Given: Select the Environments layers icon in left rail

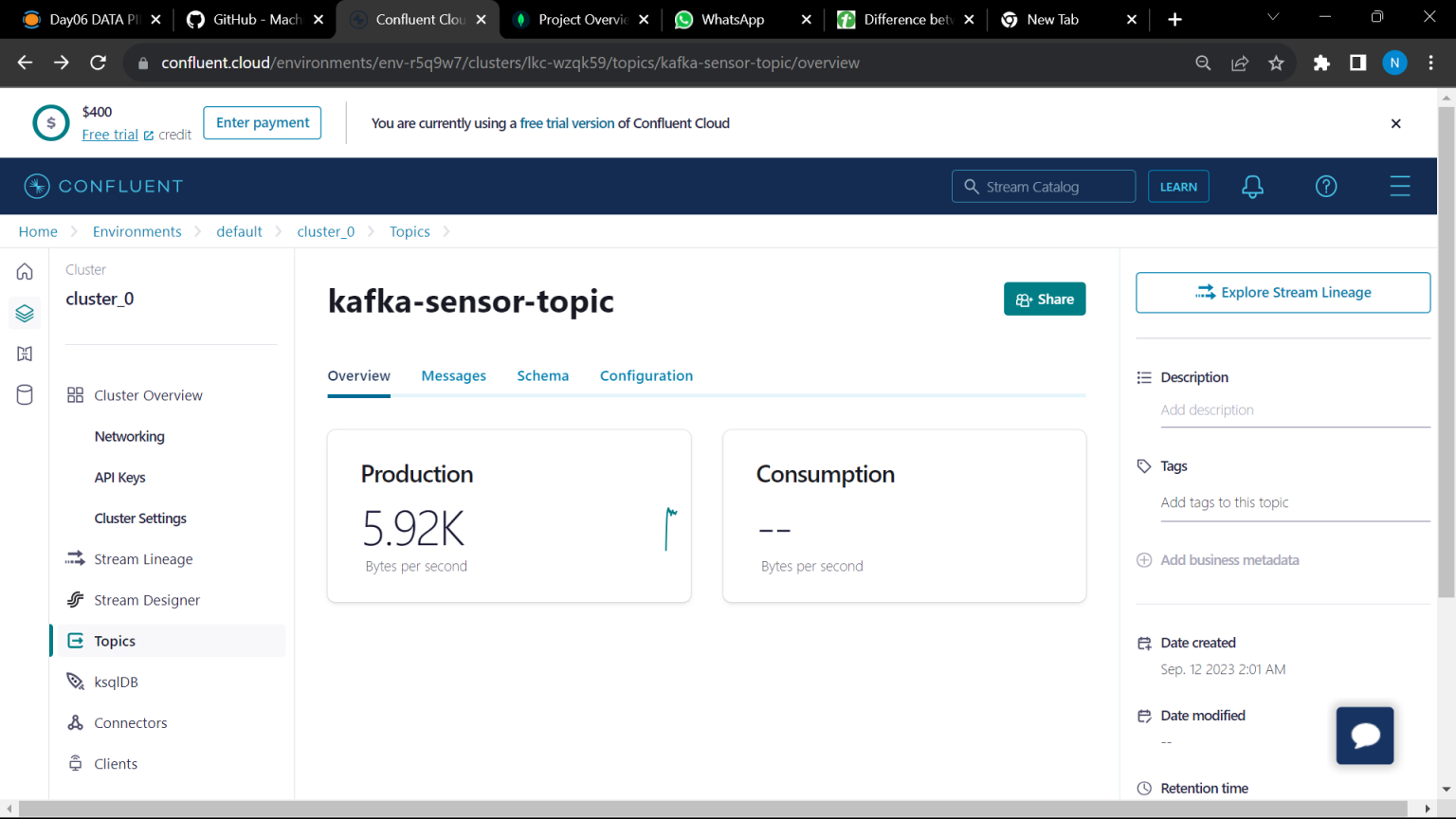Looking at the screenshot, I should point(24,313).
